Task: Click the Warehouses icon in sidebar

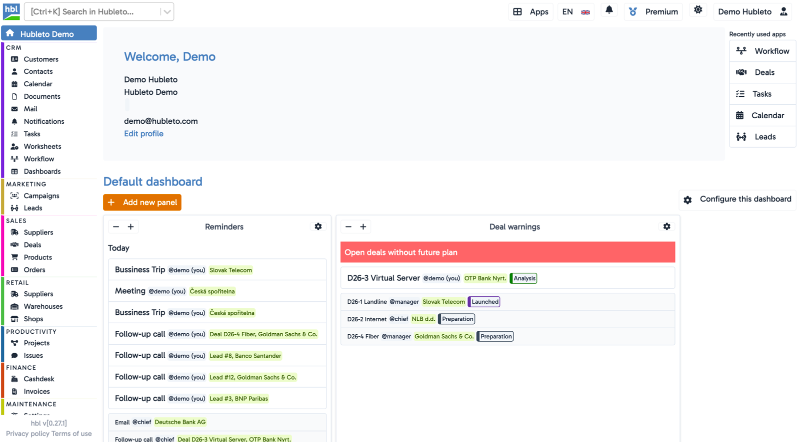Action: [14, 306]
